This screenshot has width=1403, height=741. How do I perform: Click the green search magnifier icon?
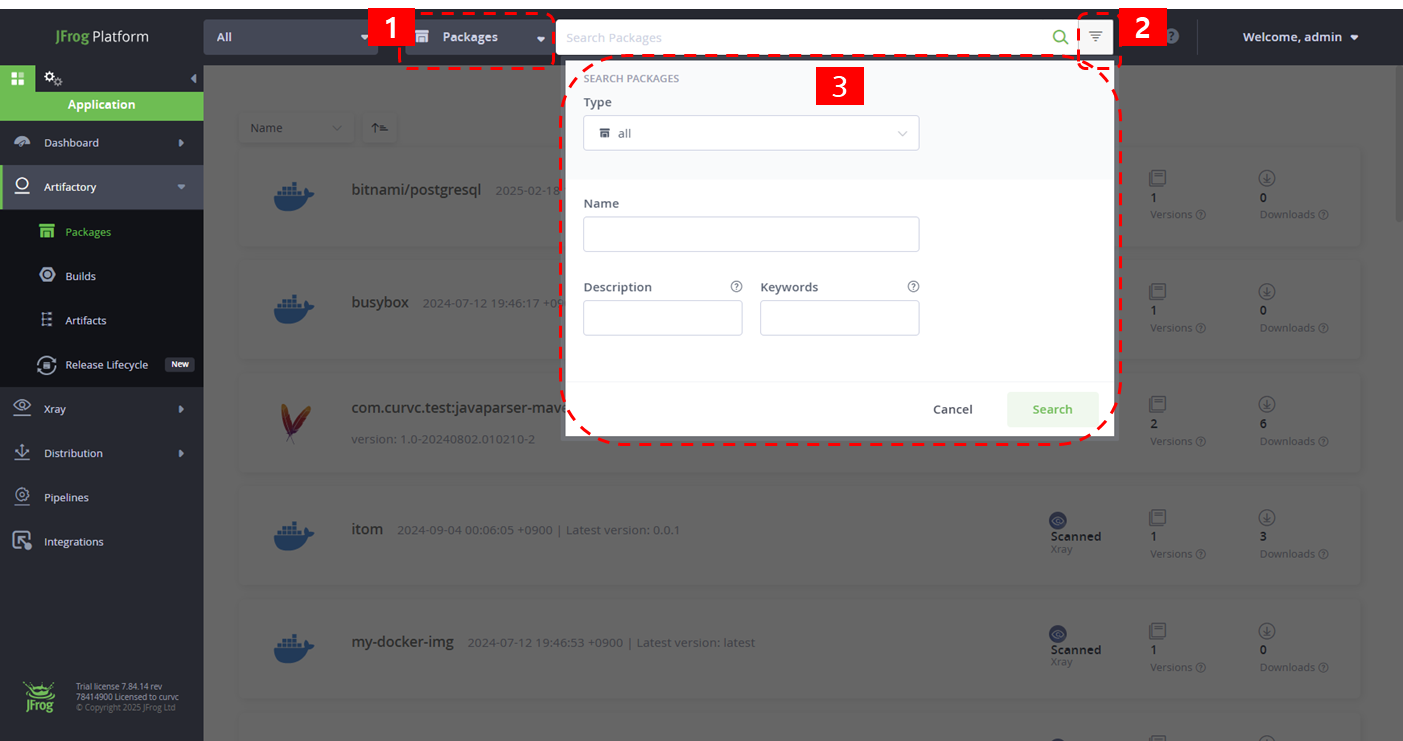click(x=1060, y=37)
